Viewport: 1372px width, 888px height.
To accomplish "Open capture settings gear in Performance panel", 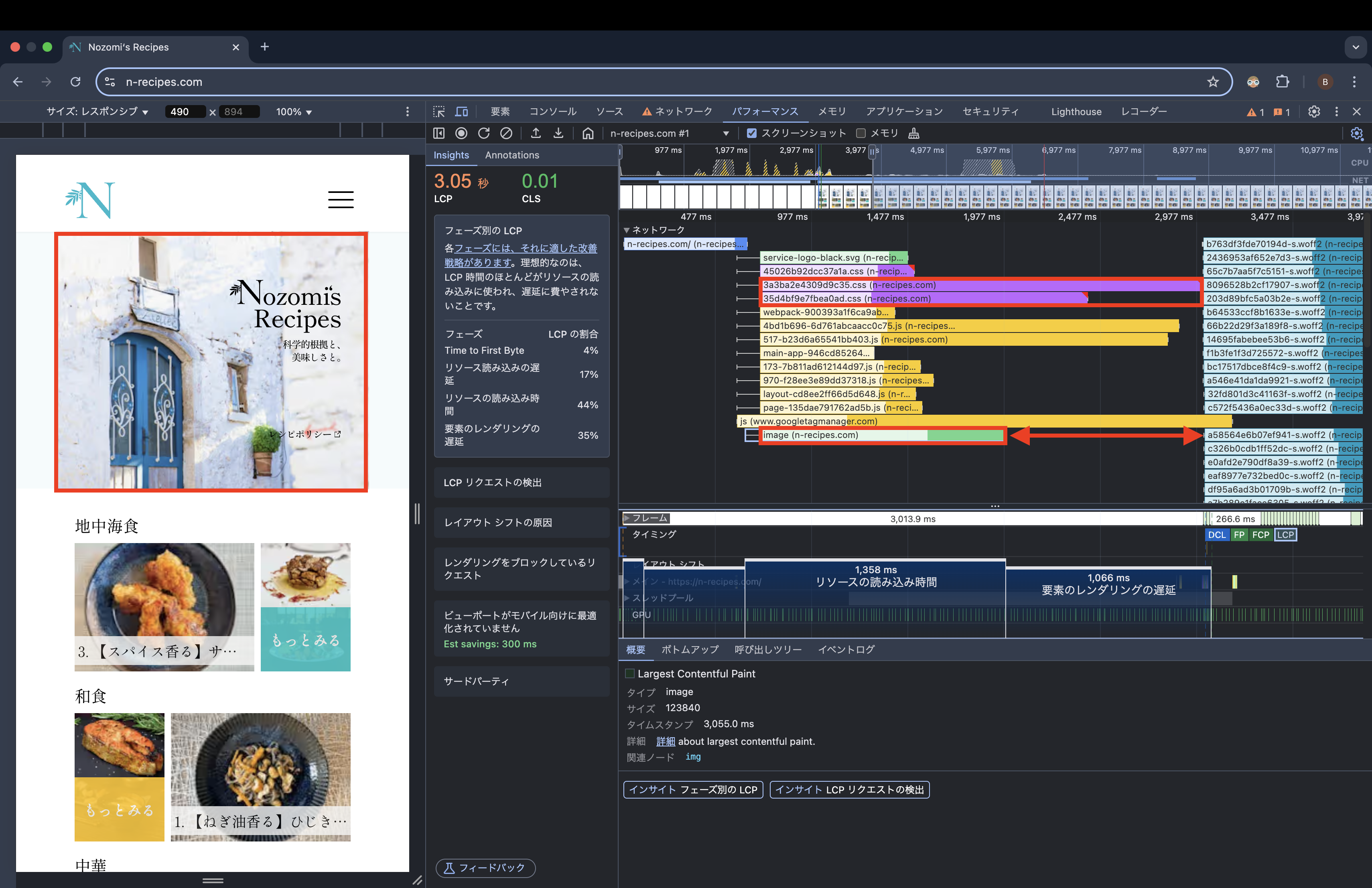I will 1356,134.
